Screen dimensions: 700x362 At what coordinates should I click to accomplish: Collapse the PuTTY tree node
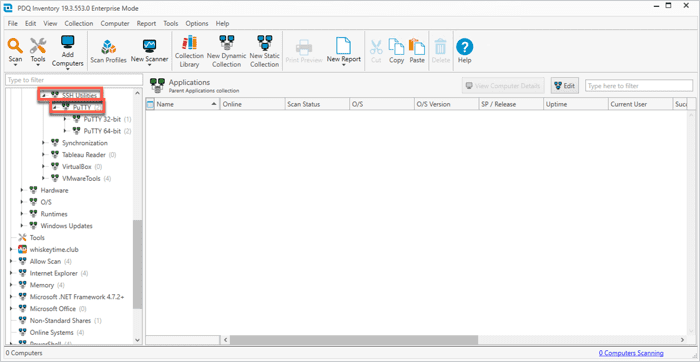click(54, 107)
